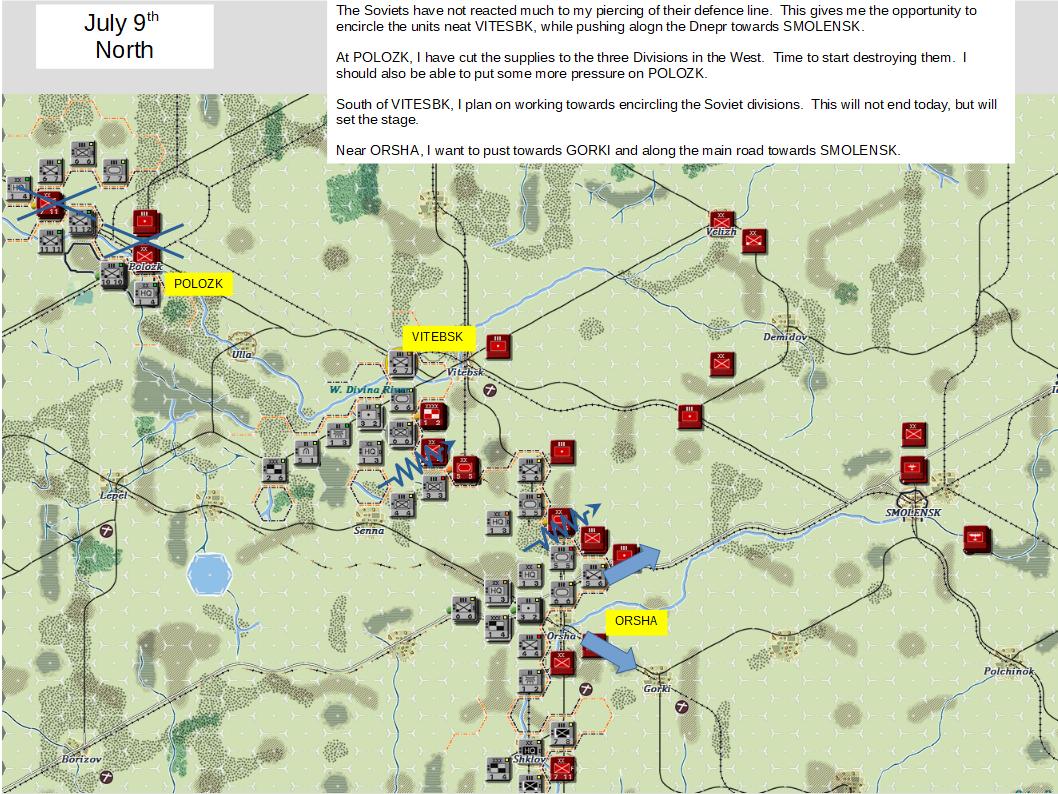1058x794 pixels.
Task: Select the German 3-3 infantry regiment
Action: pos(435,487)
